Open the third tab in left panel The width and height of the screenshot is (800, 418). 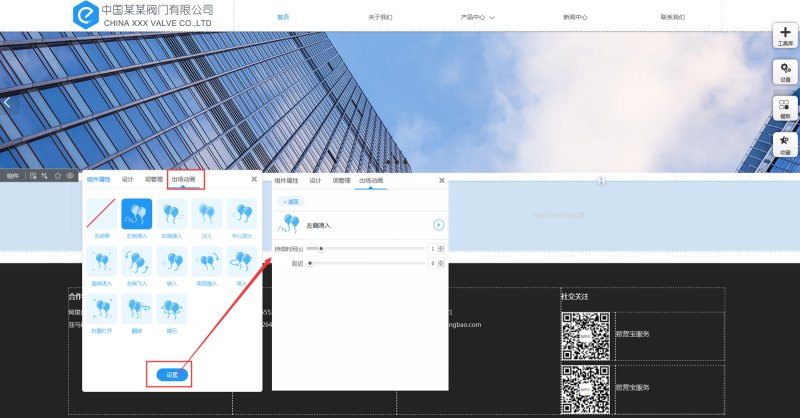pyautogui.click(x=154, y=179)
